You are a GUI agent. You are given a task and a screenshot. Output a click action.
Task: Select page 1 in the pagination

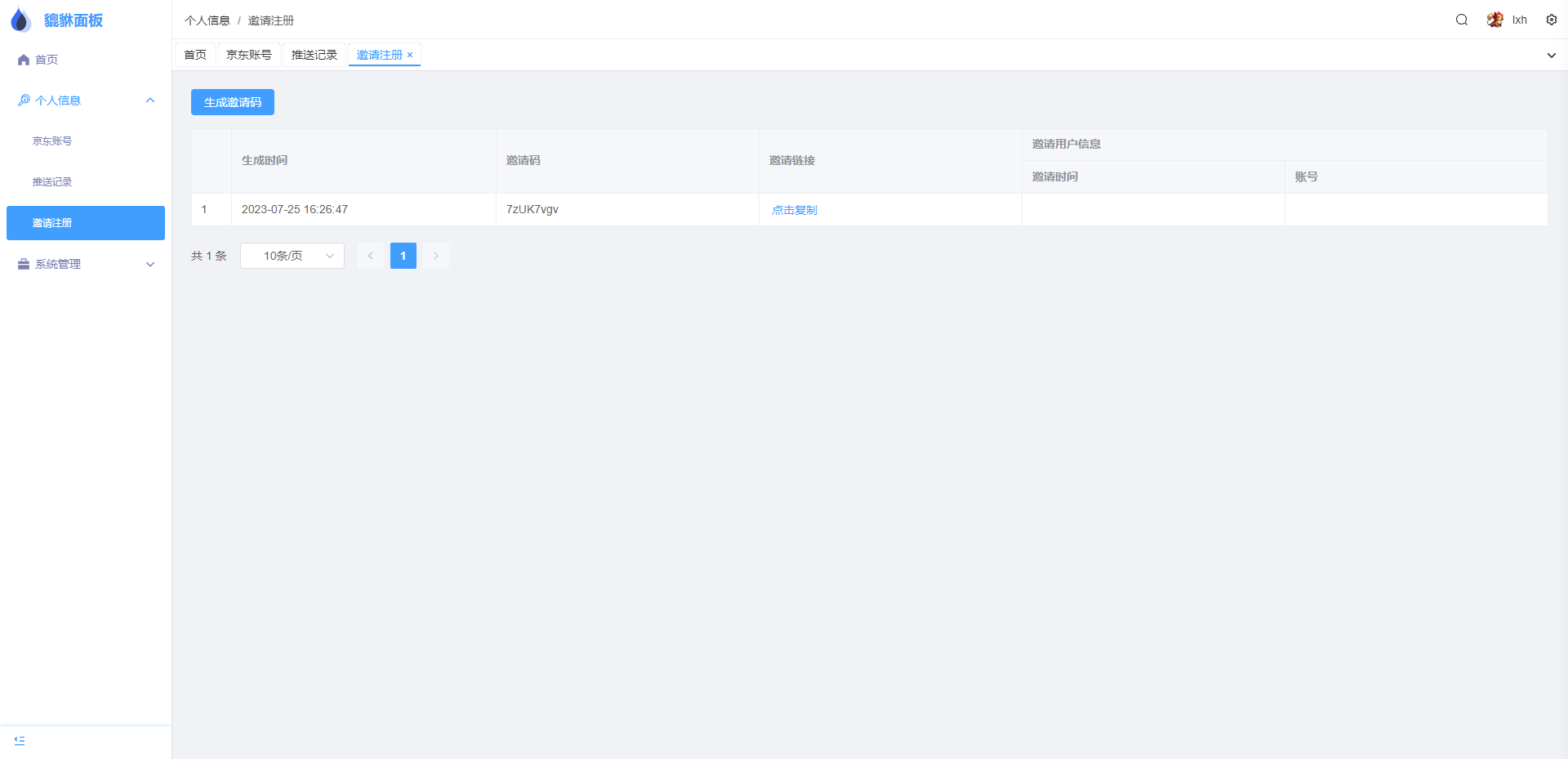403,255
